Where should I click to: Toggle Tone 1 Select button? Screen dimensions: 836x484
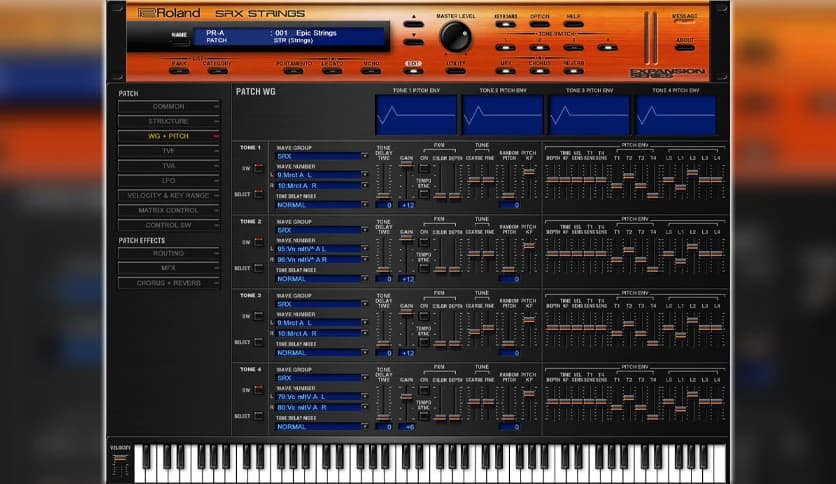pos(259,193)
